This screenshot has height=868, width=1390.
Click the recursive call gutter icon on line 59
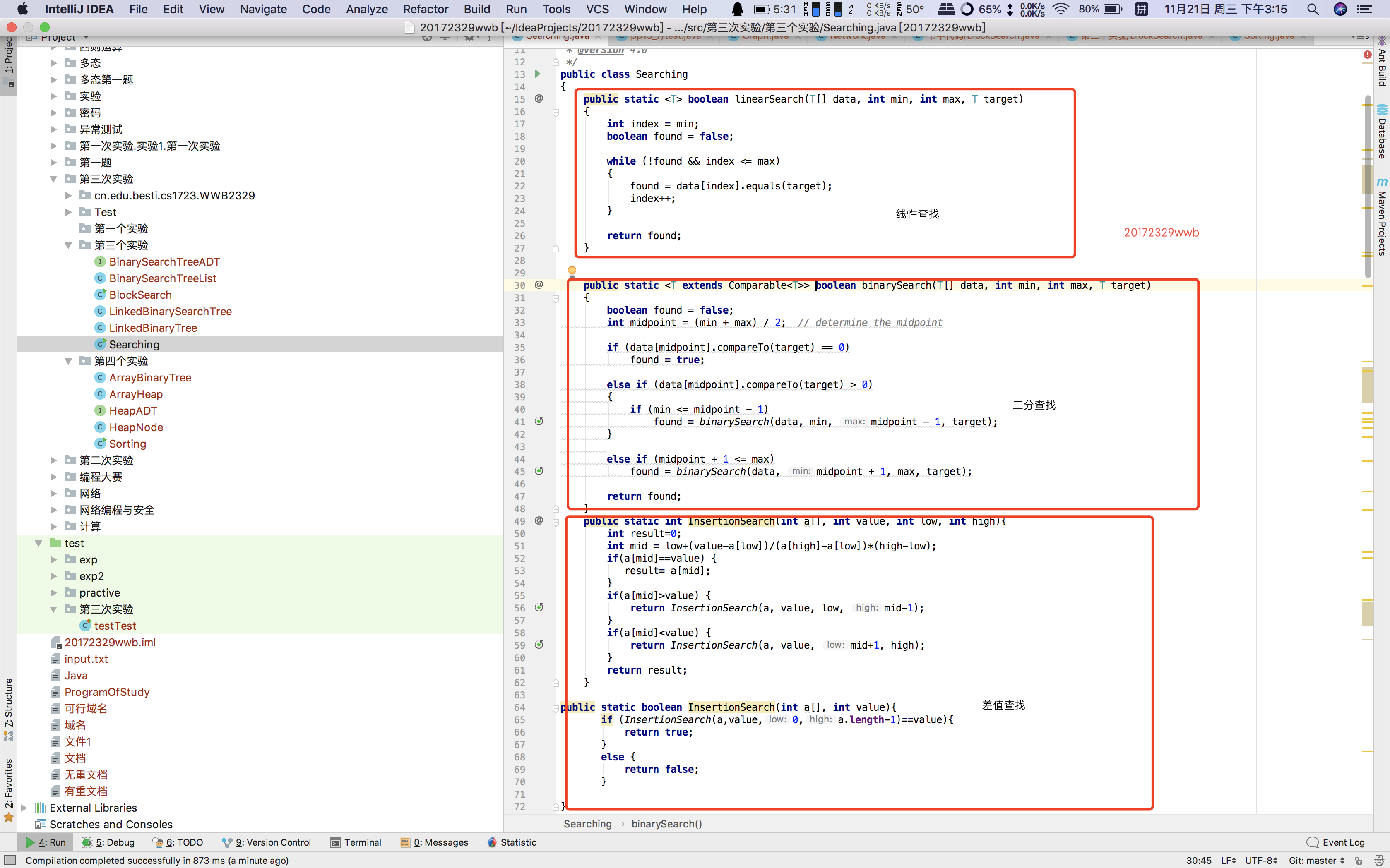(539, 645)
